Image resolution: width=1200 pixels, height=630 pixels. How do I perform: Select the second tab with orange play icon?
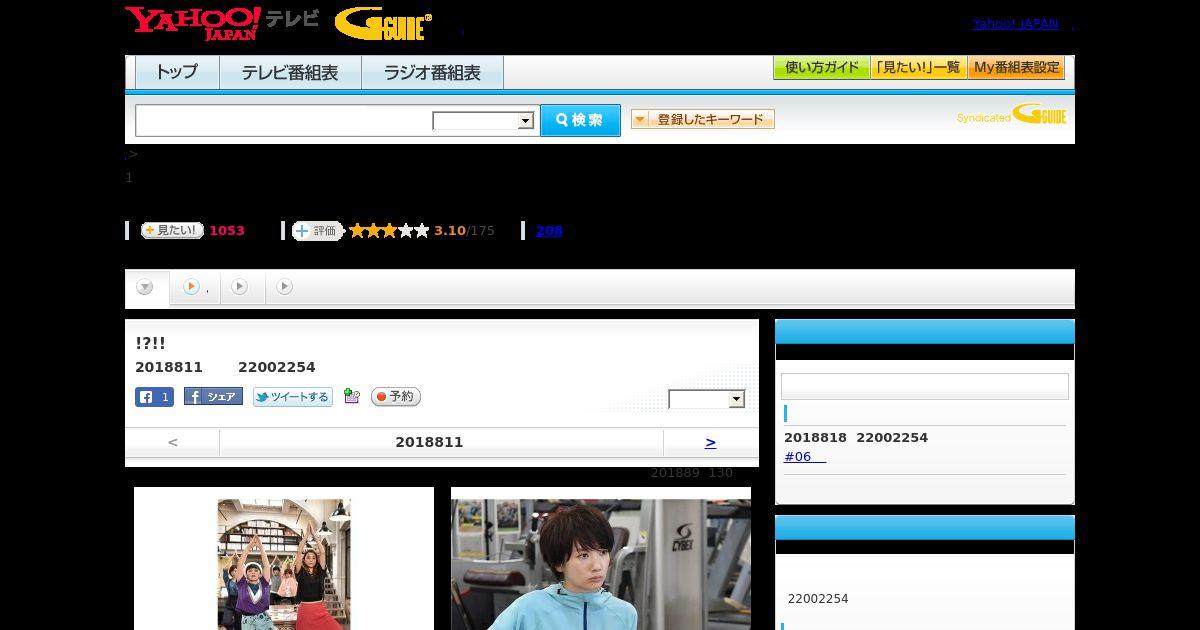pos(195,288)
